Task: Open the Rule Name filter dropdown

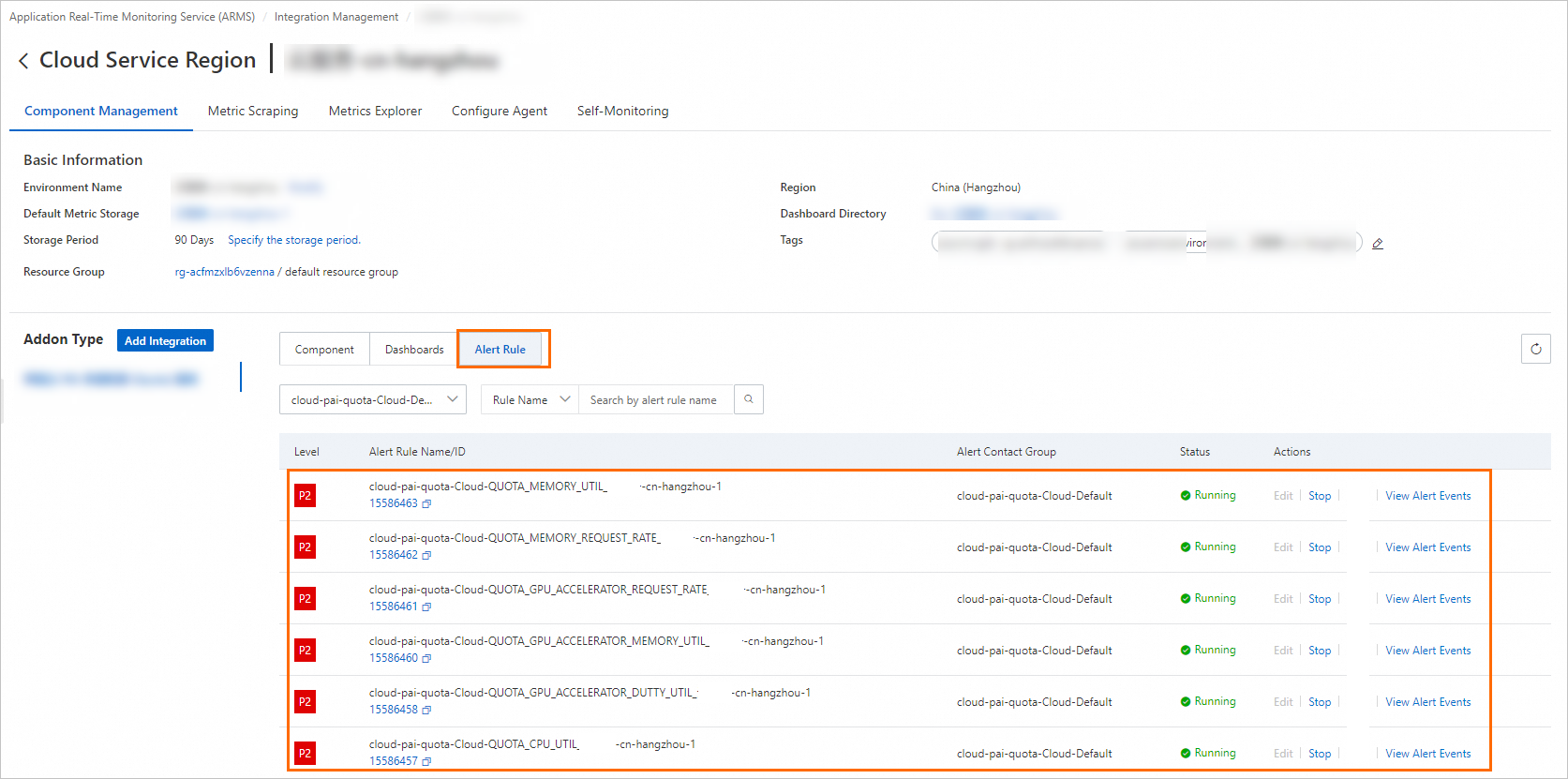Action: coord(530,399)
